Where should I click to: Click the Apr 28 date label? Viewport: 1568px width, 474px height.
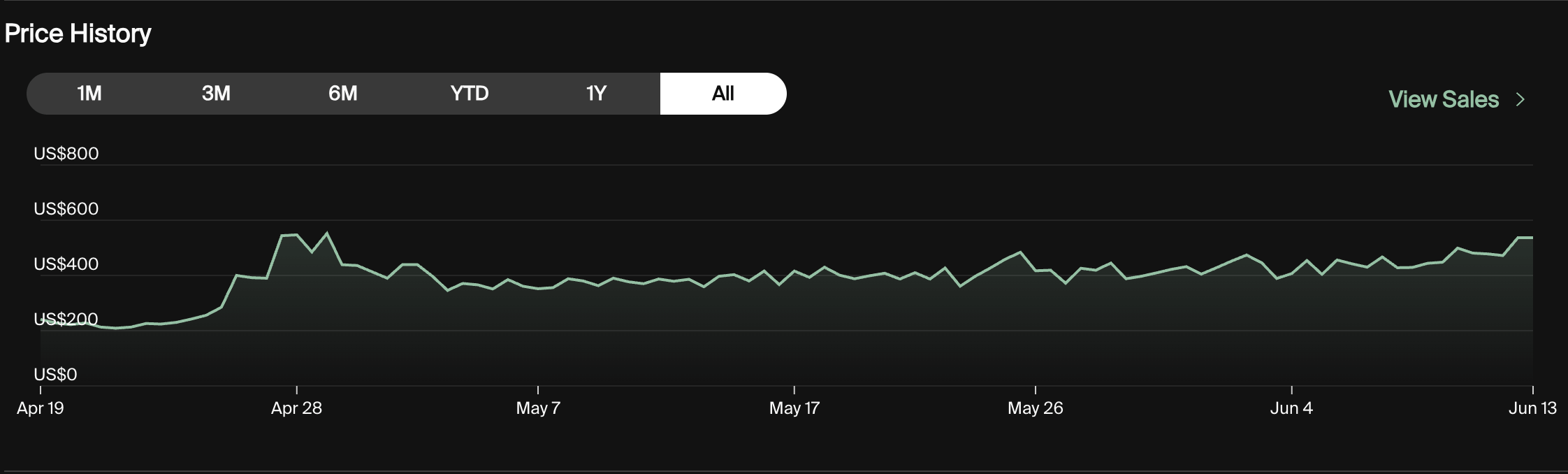tap(296, 408)
